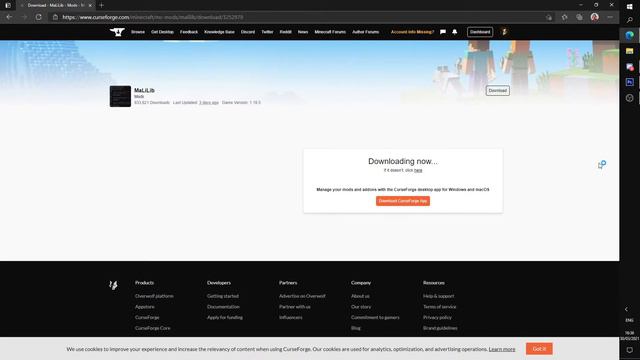Click the 'here' manual download link
This screenshot has width=640, height=360.
tap(418, 170)
